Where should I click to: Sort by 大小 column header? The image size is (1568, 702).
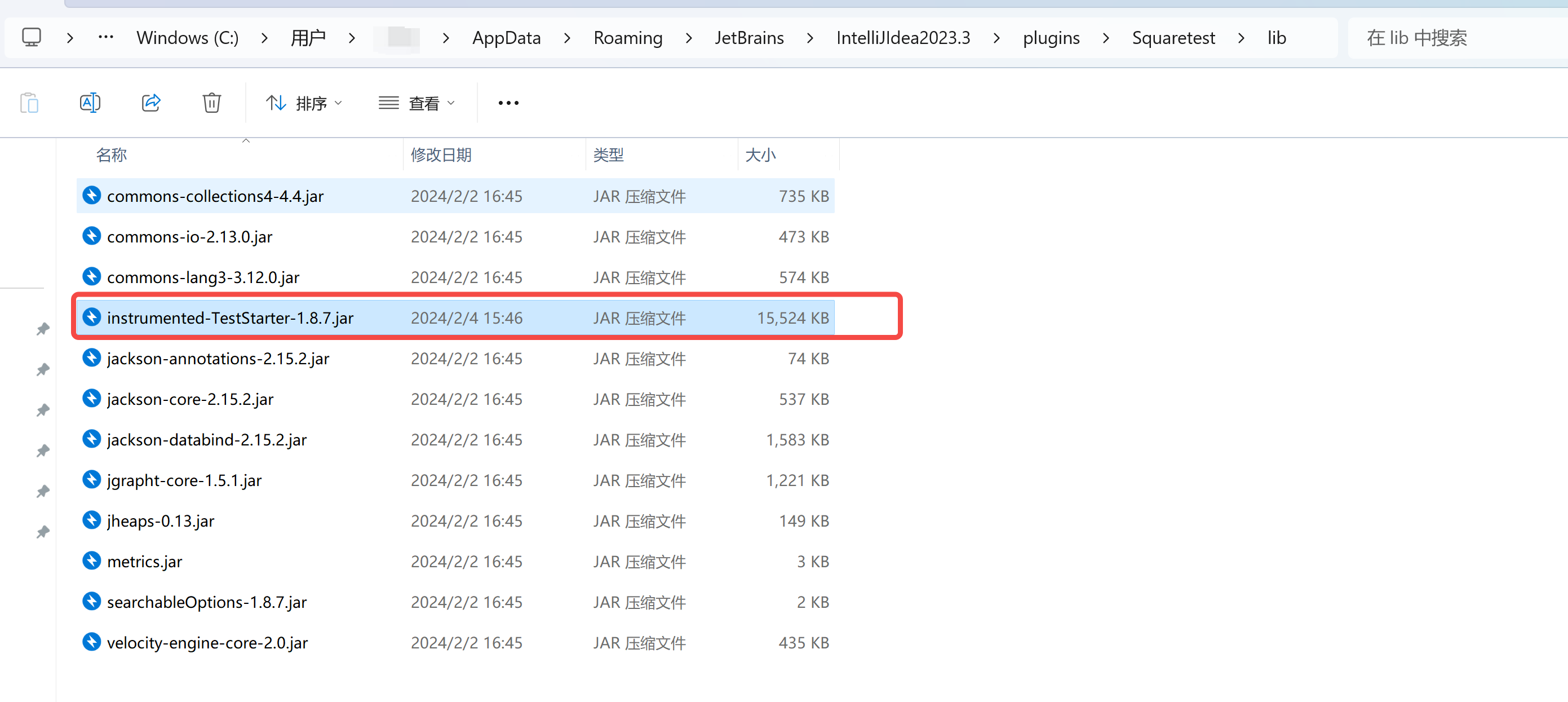pyautogui.click(x=760, y=154)
